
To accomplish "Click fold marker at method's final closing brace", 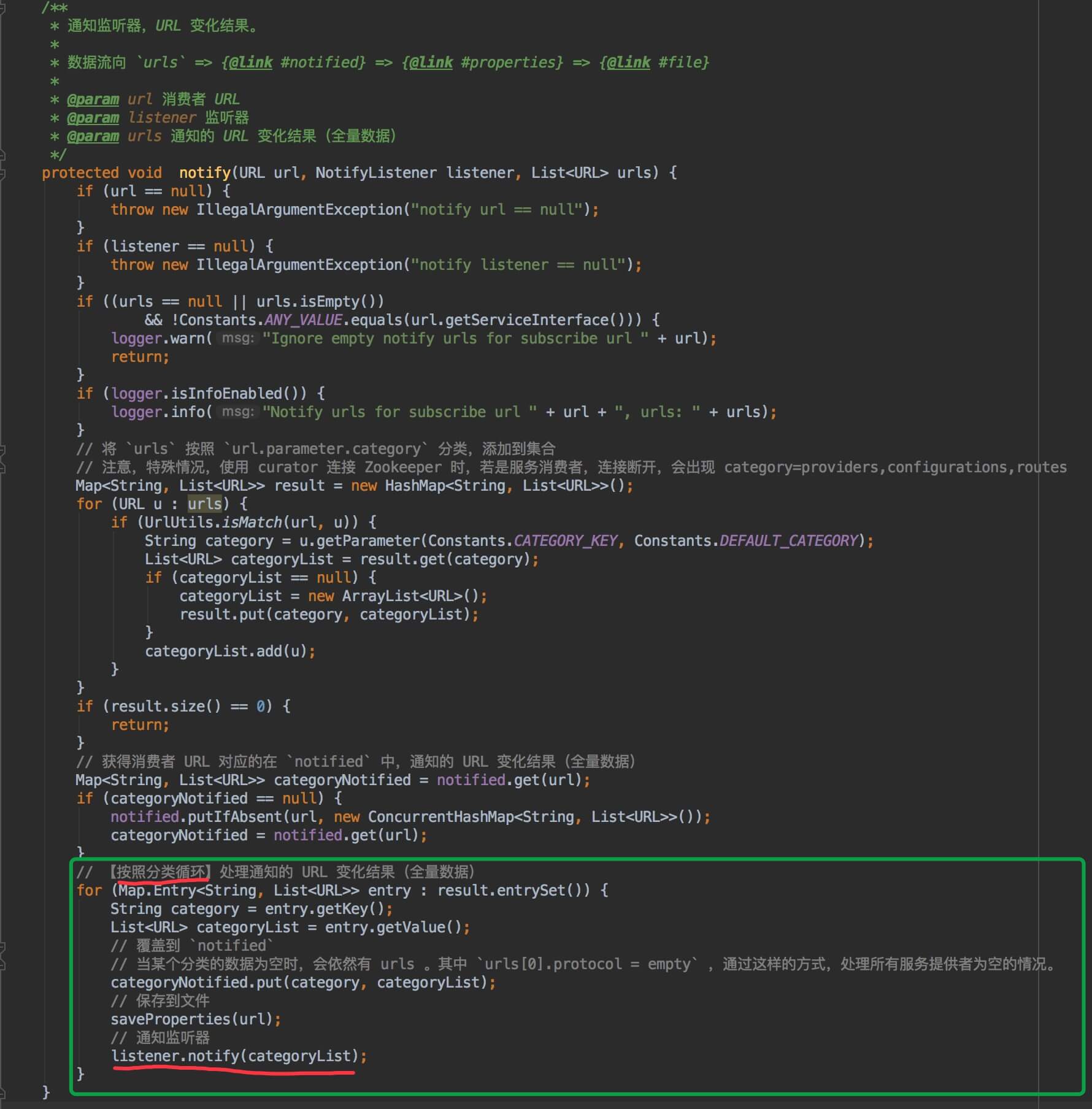I will (2, 1092).
